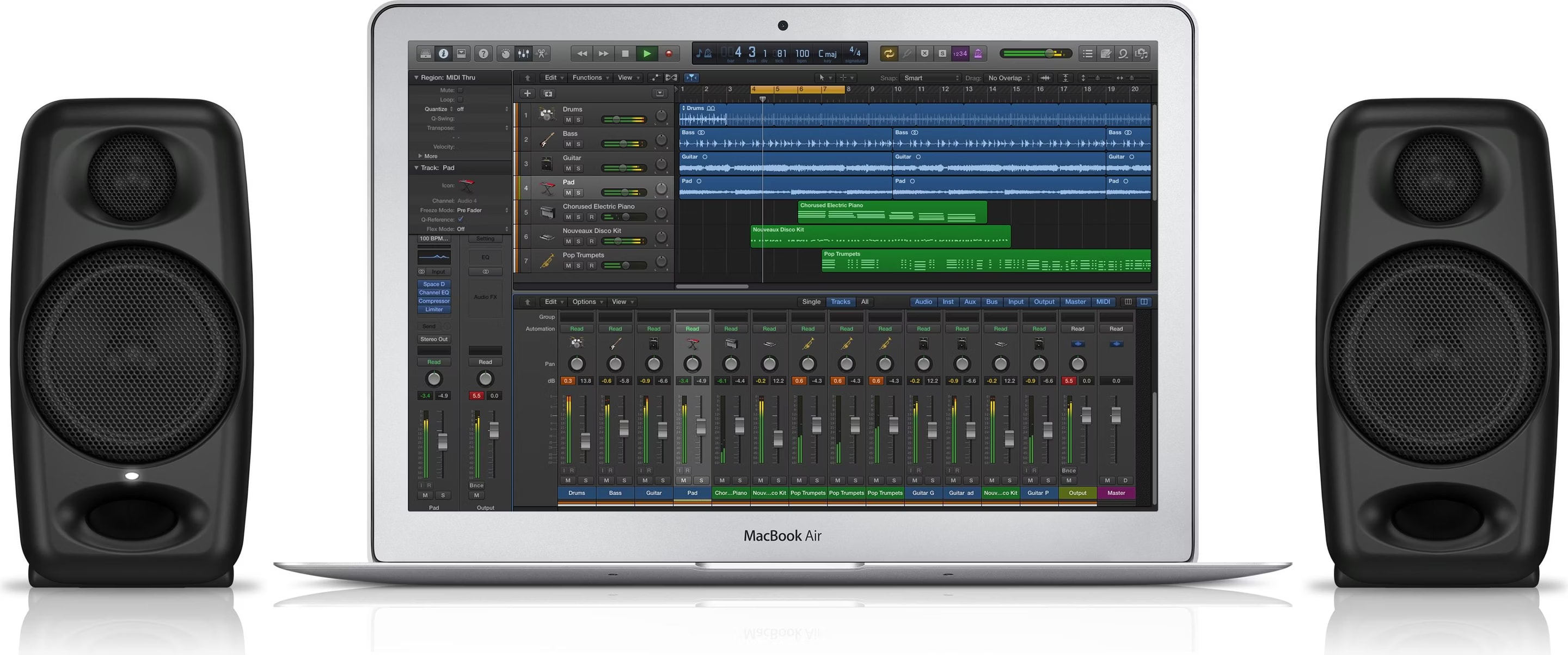Open Edit menu in Tracks area

pos(553,78)
